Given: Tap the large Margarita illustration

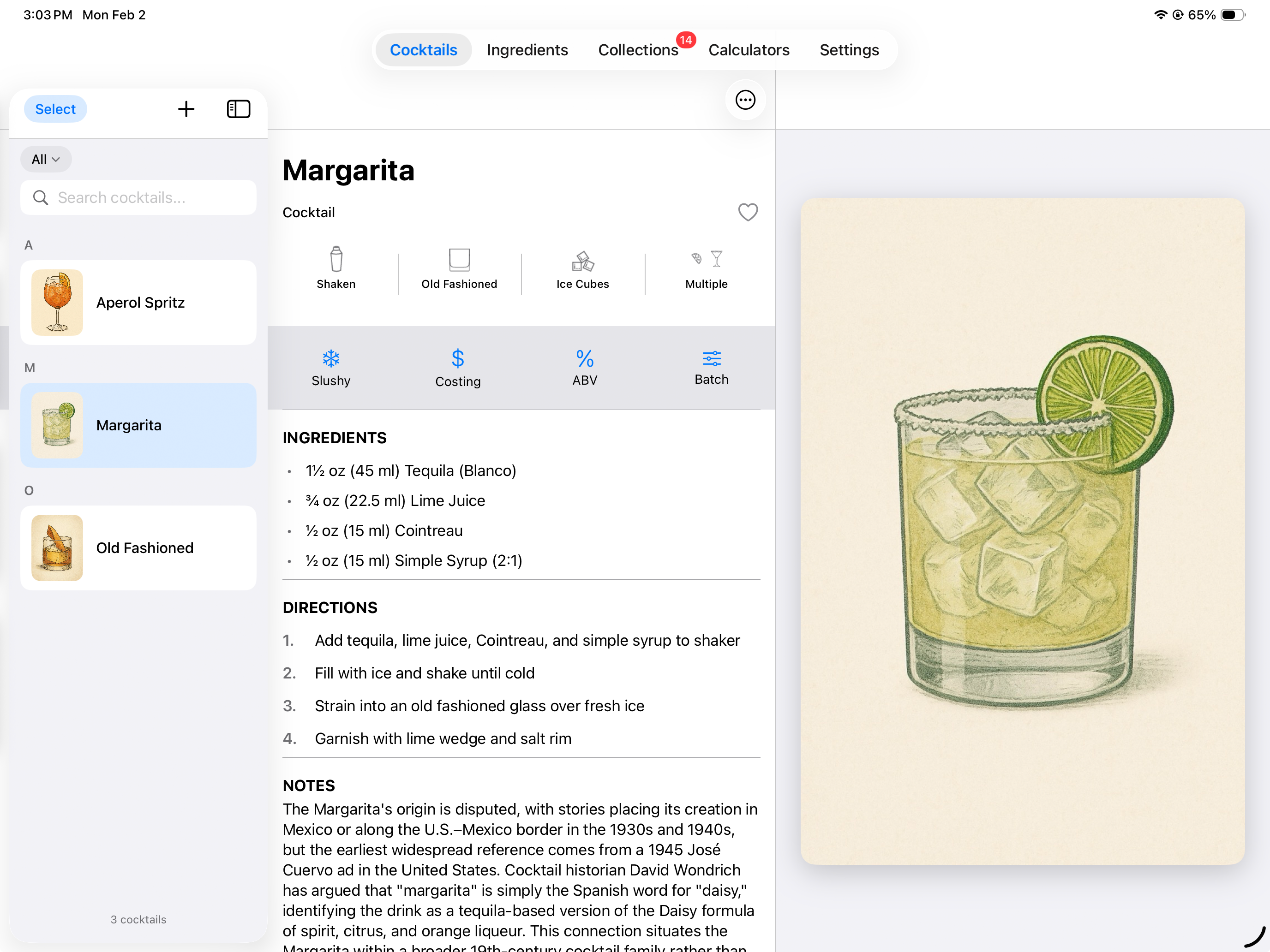Looking at the screenshot, I should [x=1023, y=531].
